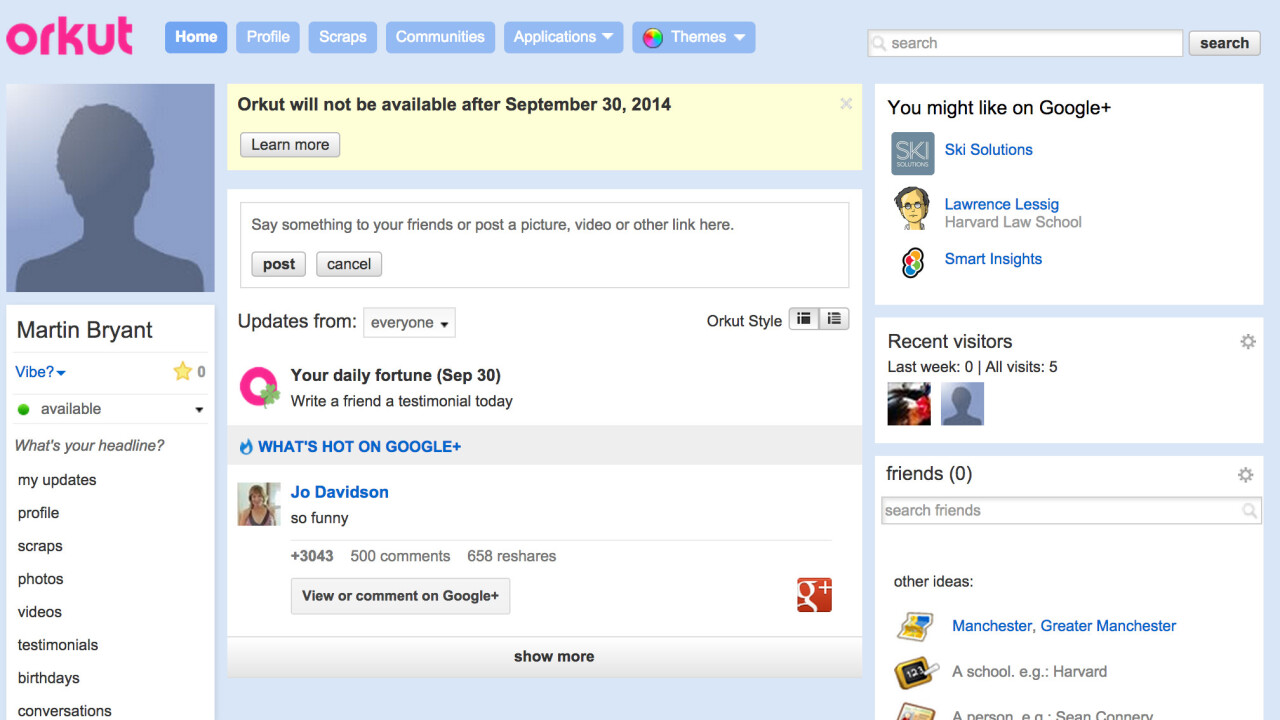Open the Communities tab

point(440,37)
